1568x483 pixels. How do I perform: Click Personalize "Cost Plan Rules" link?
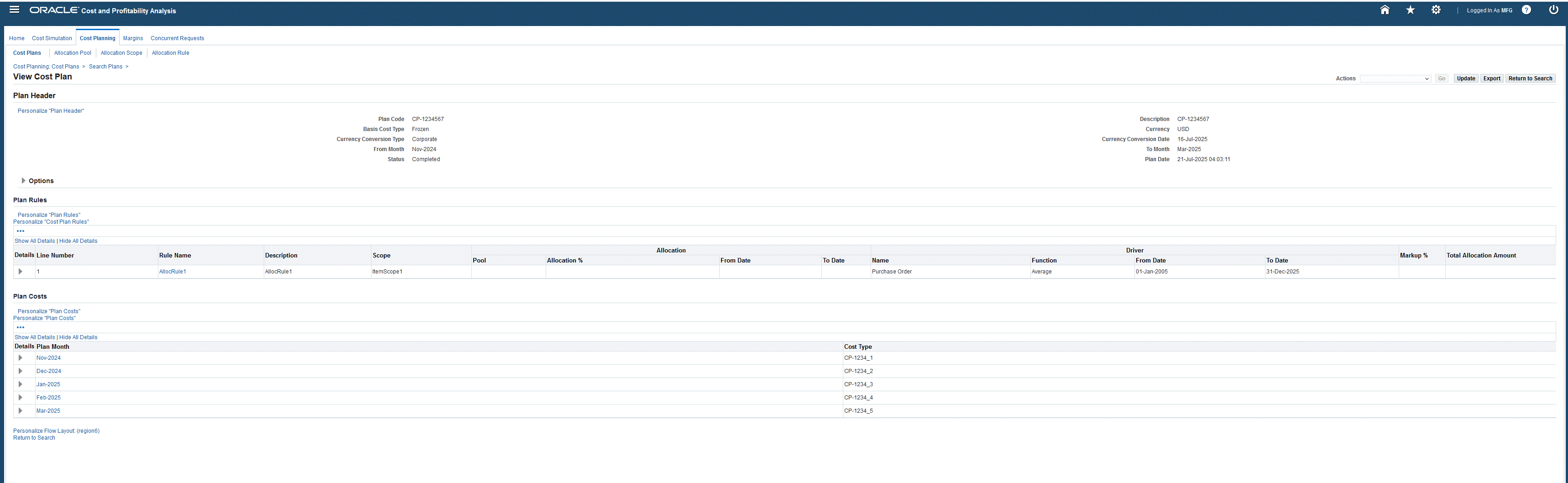pyautogui.click(x=51, y=222)
